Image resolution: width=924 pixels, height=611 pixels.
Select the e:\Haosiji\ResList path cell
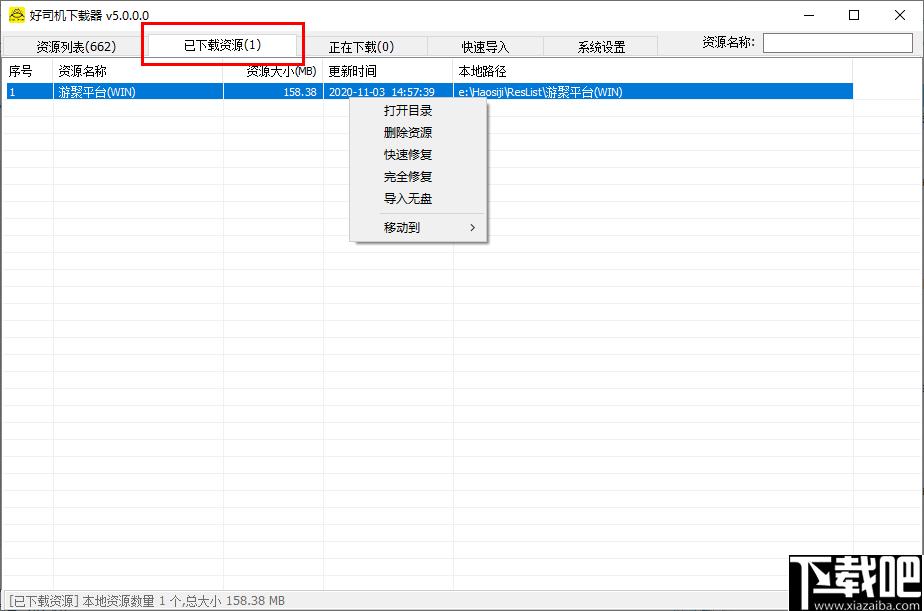(x=653, y=92)
